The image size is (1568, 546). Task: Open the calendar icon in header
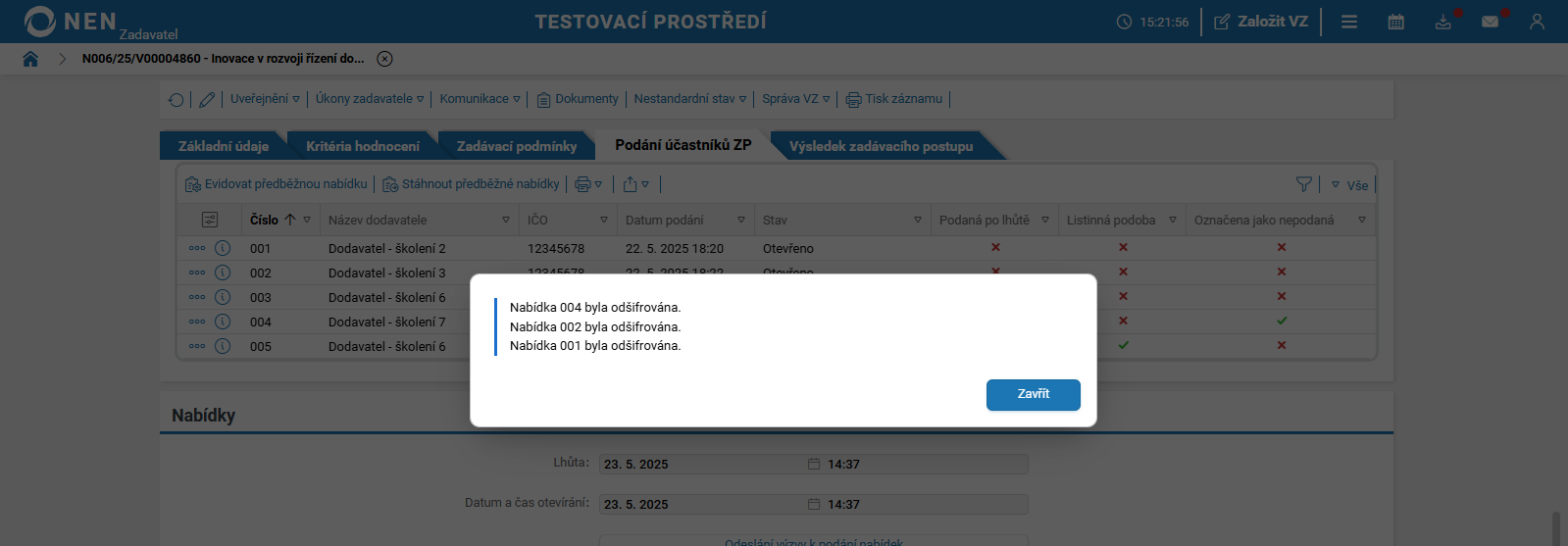(1396, 22)
